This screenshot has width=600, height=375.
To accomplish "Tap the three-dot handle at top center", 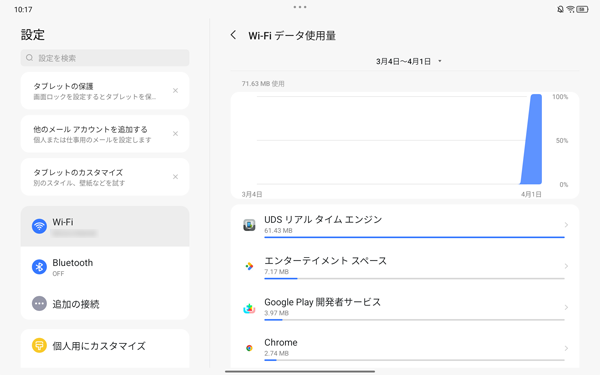I will (300, 7).
